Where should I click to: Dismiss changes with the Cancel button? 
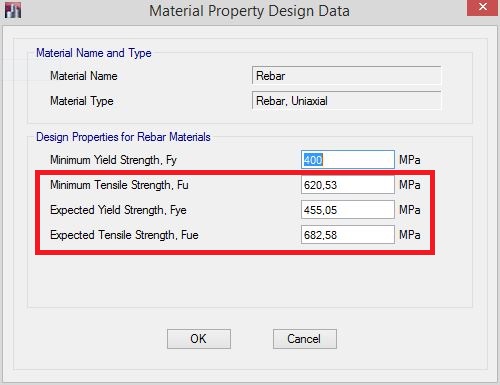305,339
